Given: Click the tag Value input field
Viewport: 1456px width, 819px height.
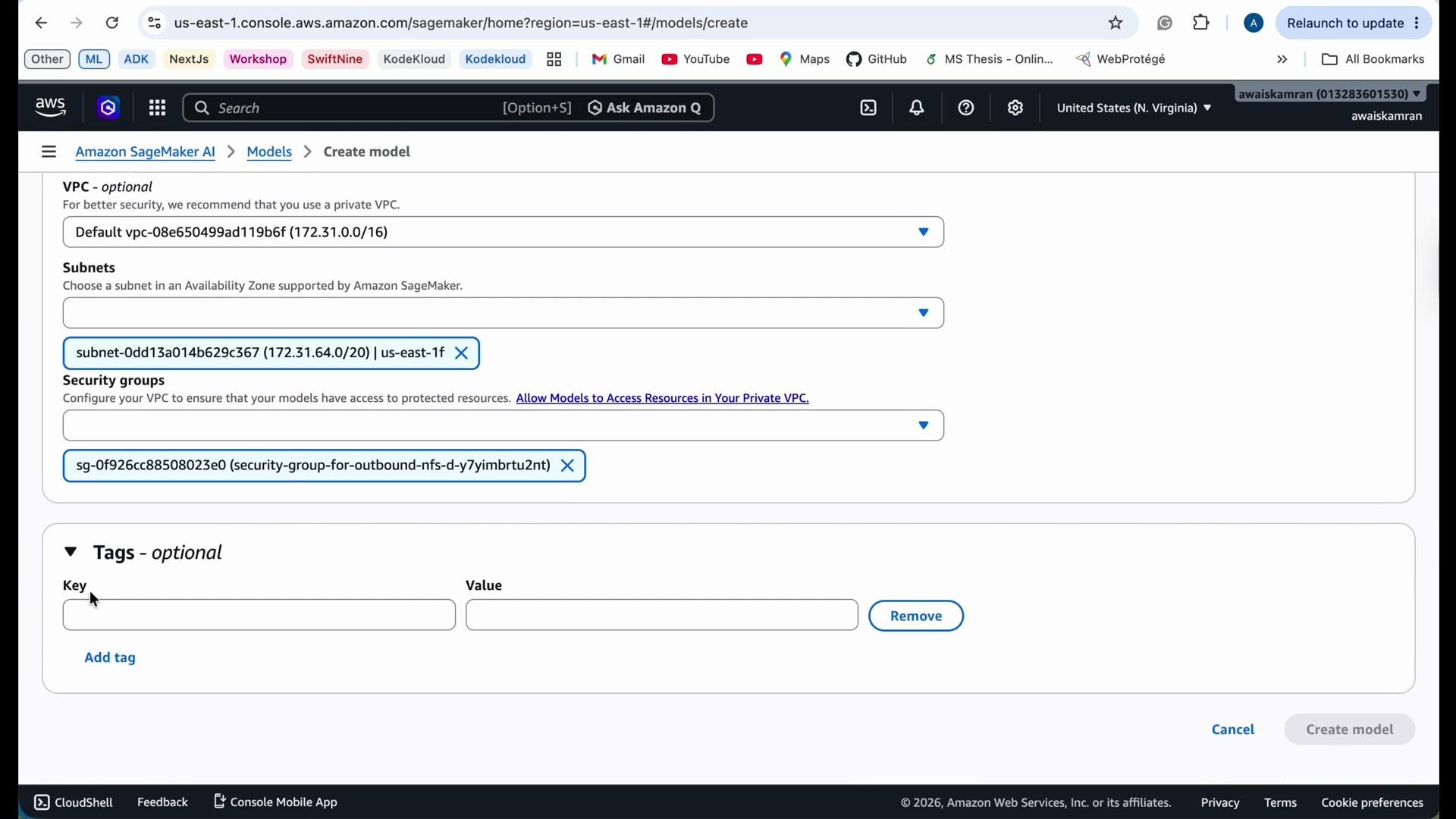Looking at the screenshot, I should (662, 616).
